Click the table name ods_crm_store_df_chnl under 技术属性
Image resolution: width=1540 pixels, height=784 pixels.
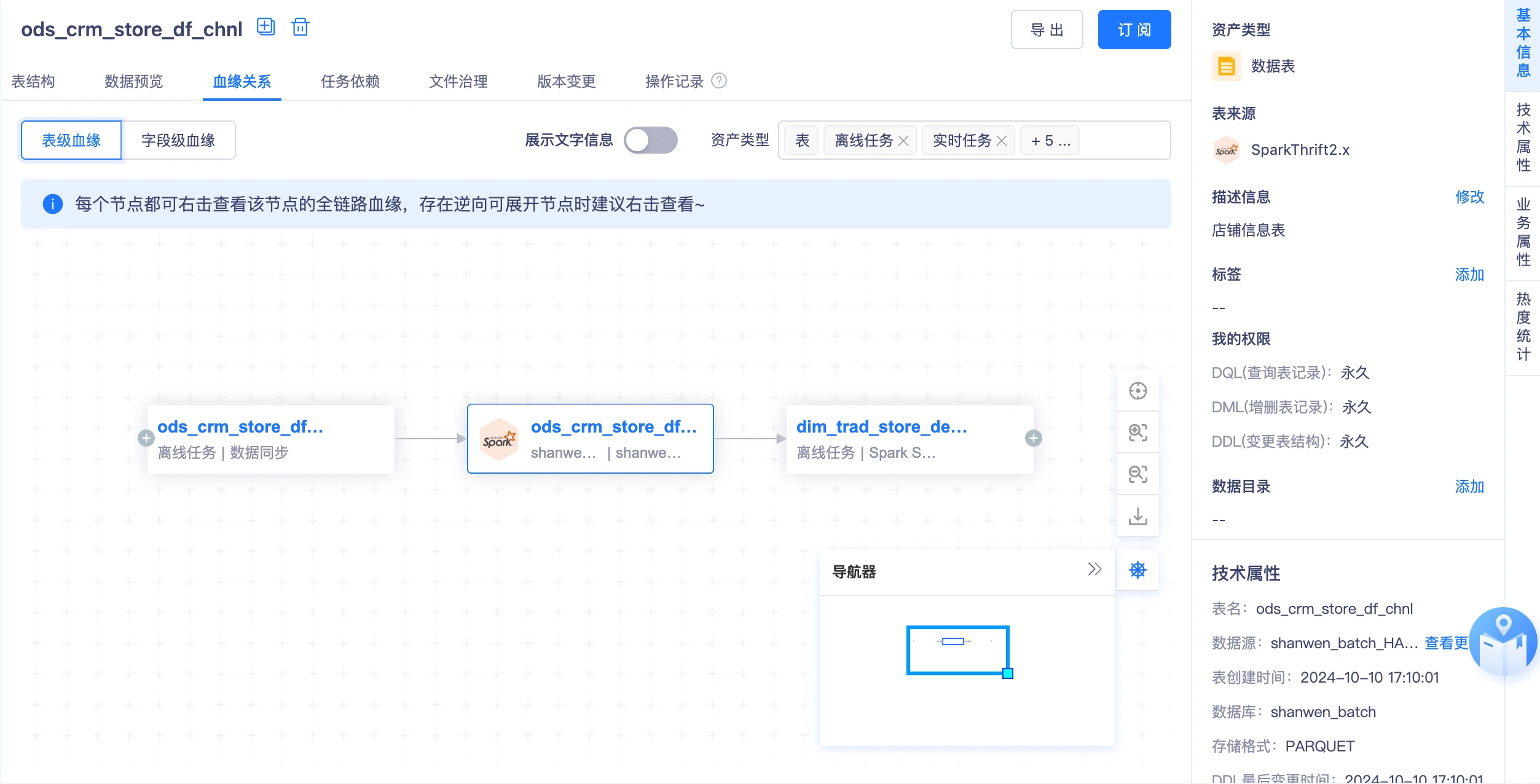pyautogui.click(x=1334, y=608)
